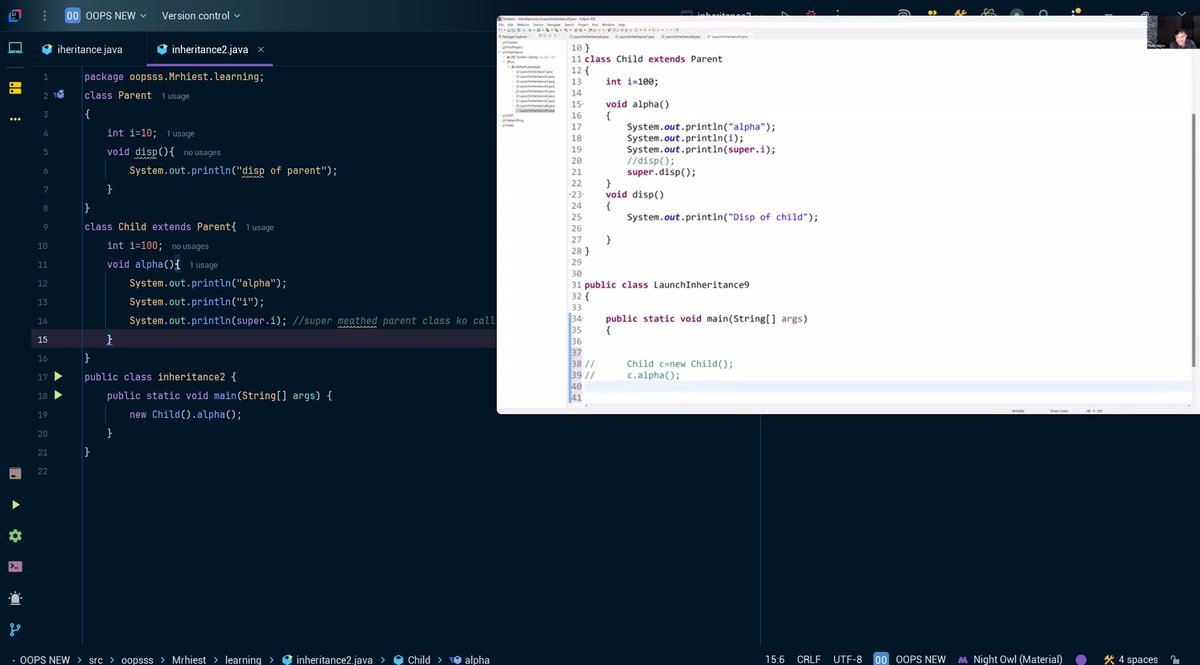The image size is (1200, 665).
Task: Open the Project tool window folder icon
Action: pyautogui.click(x=16, y=89)
